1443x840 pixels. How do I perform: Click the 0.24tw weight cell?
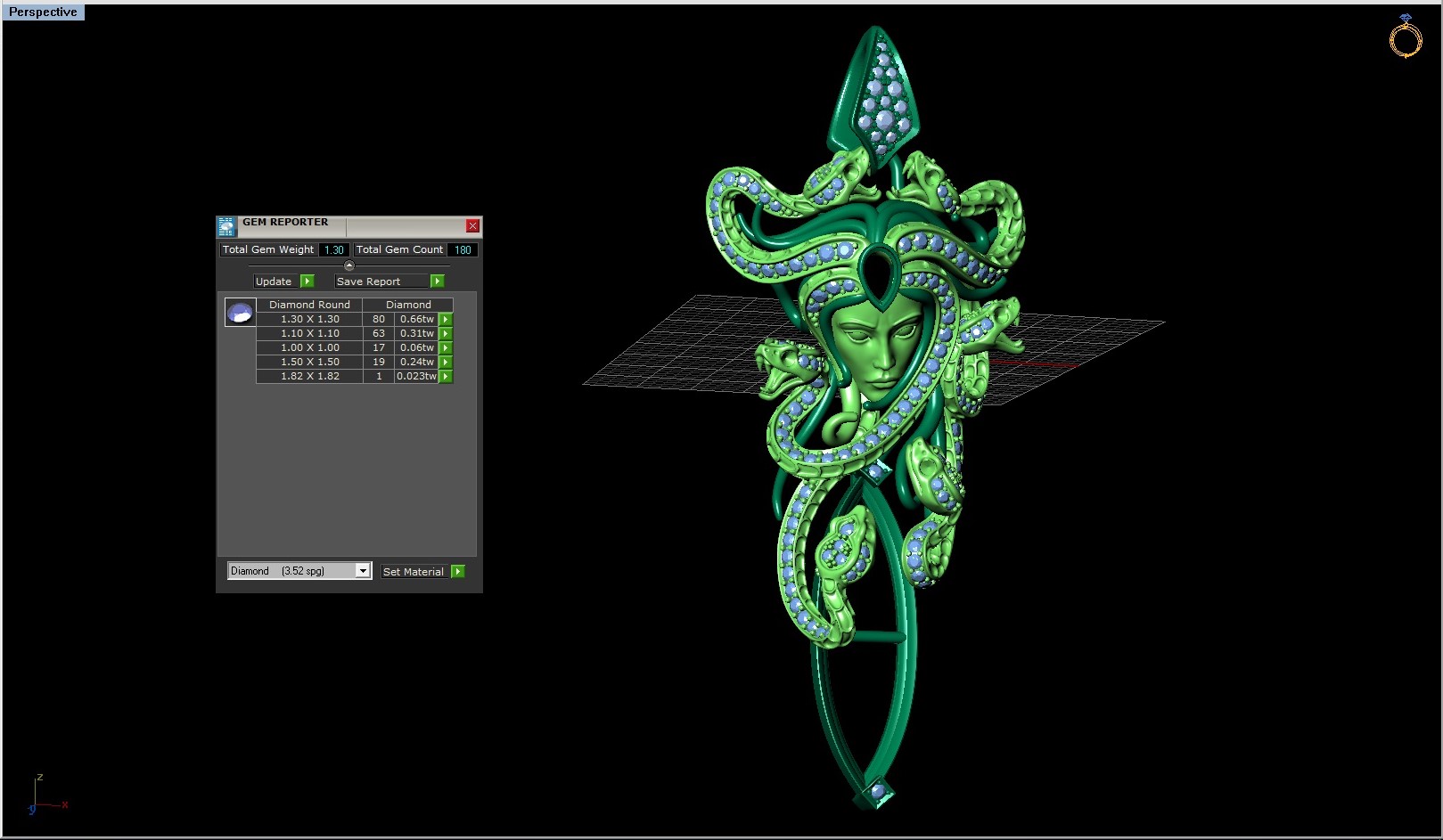(416, 362)
